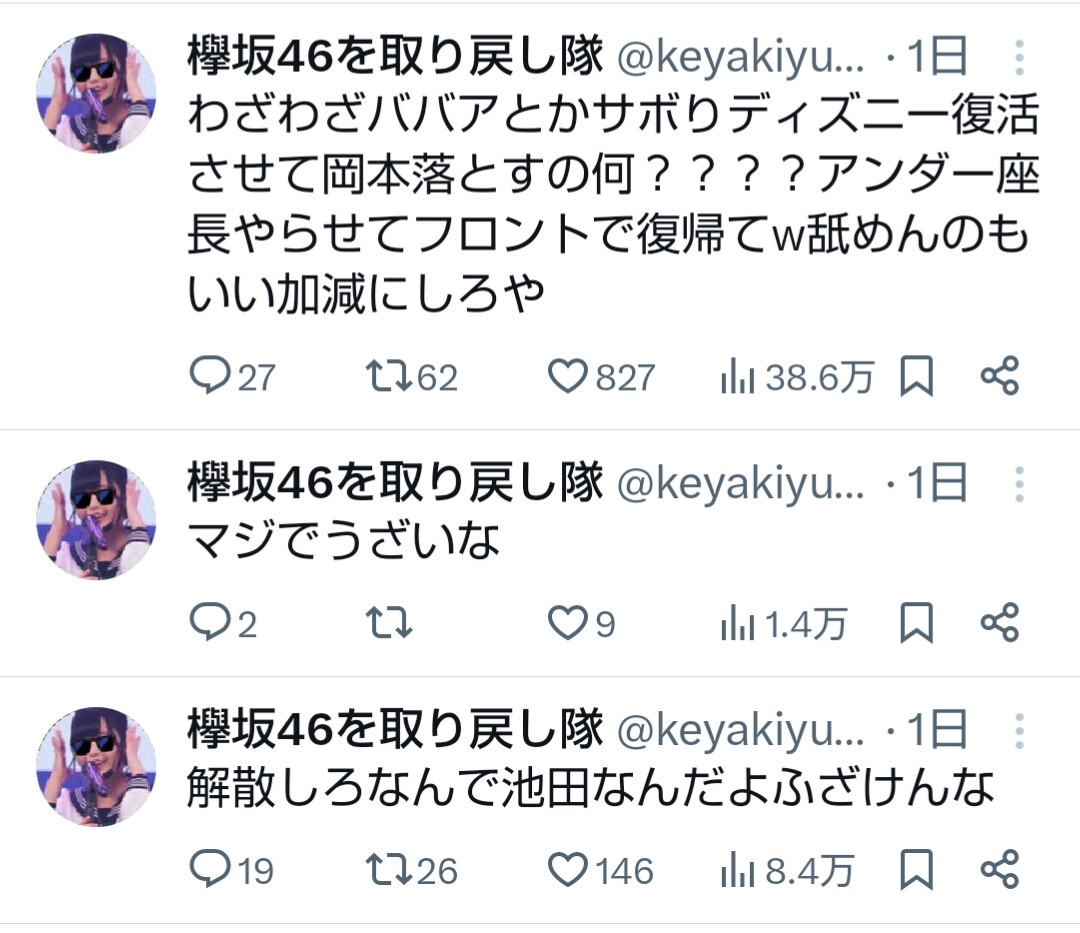Like the tweet with 827 likes
This screenshot has width=1080, height=933.
point(569,377)
